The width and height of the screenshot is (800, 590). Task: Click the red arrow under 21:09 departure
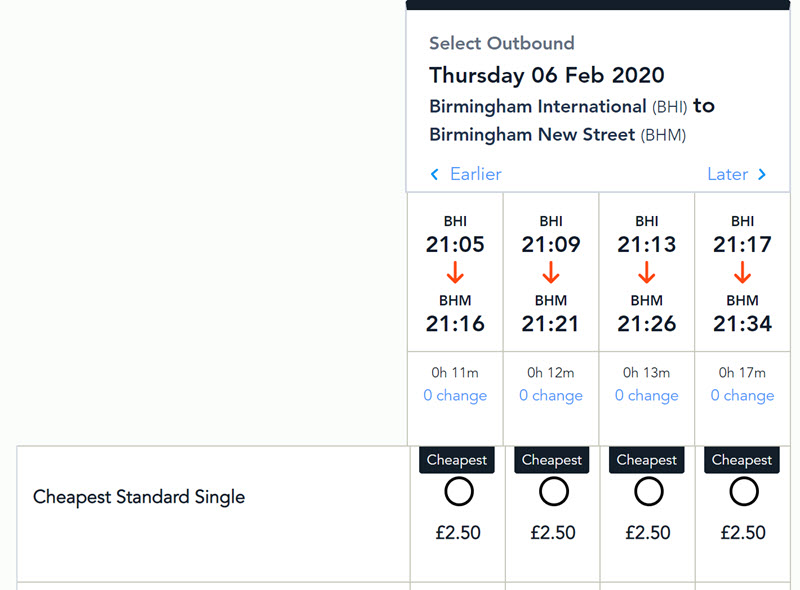(551, 273)
